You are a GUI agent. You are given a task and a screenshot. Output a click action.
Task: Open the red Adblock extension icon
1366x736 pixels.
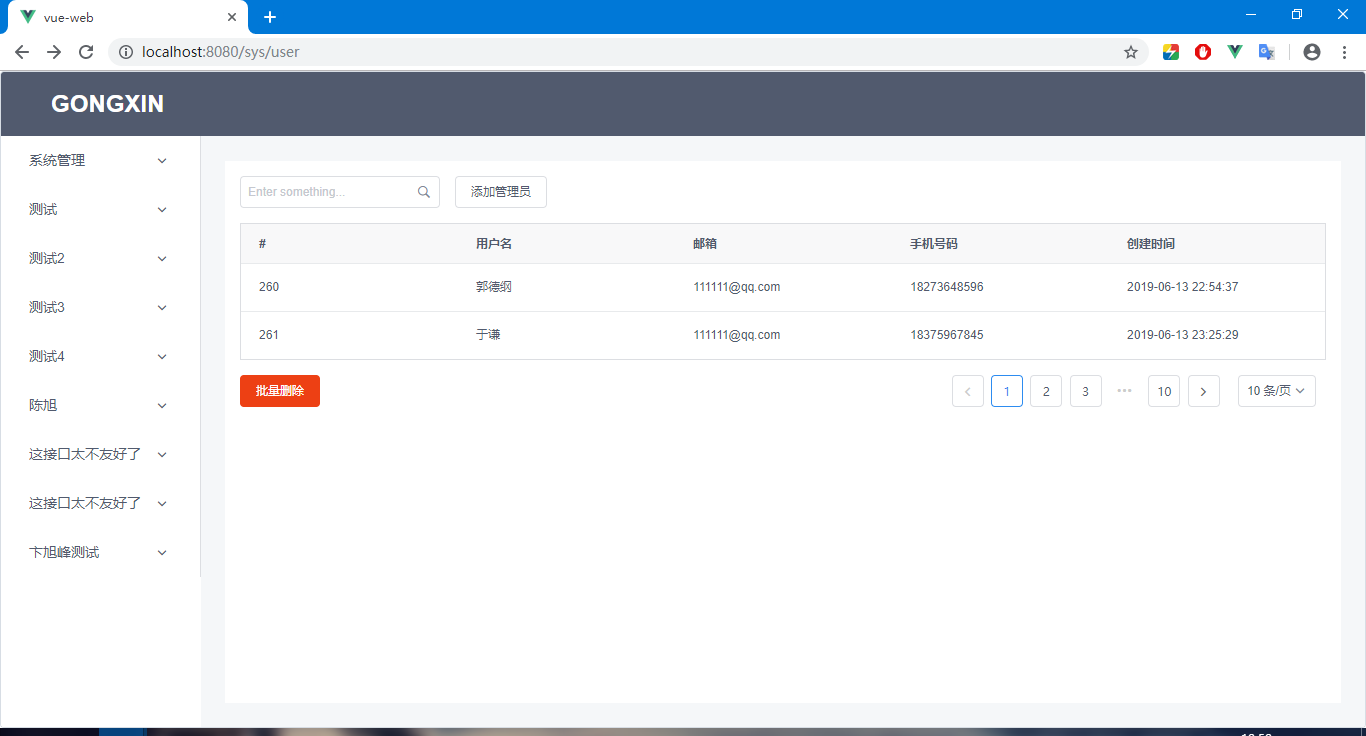(x=1203, y=52)
